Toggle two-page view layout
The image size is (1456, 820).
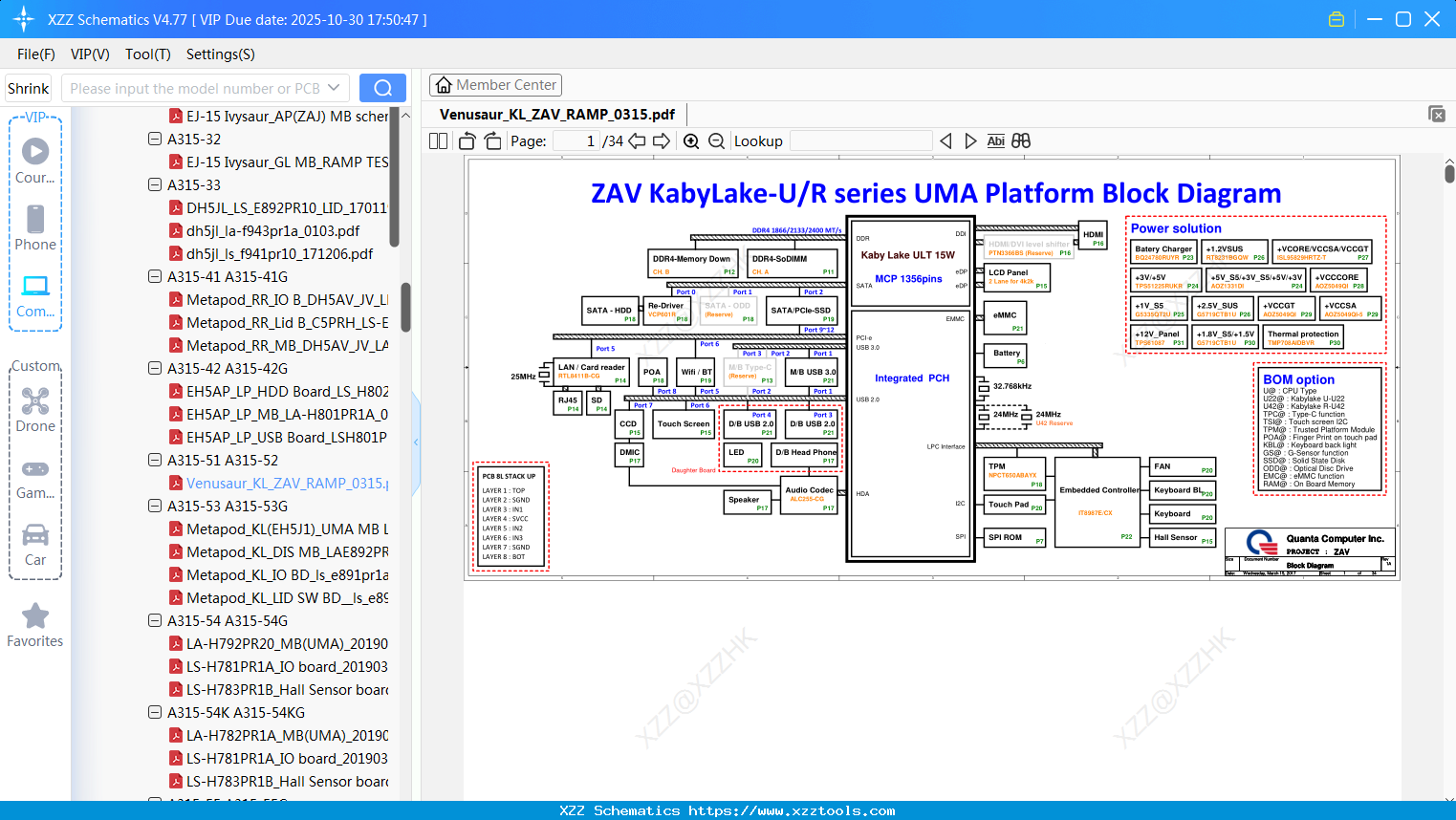[439, 141]
